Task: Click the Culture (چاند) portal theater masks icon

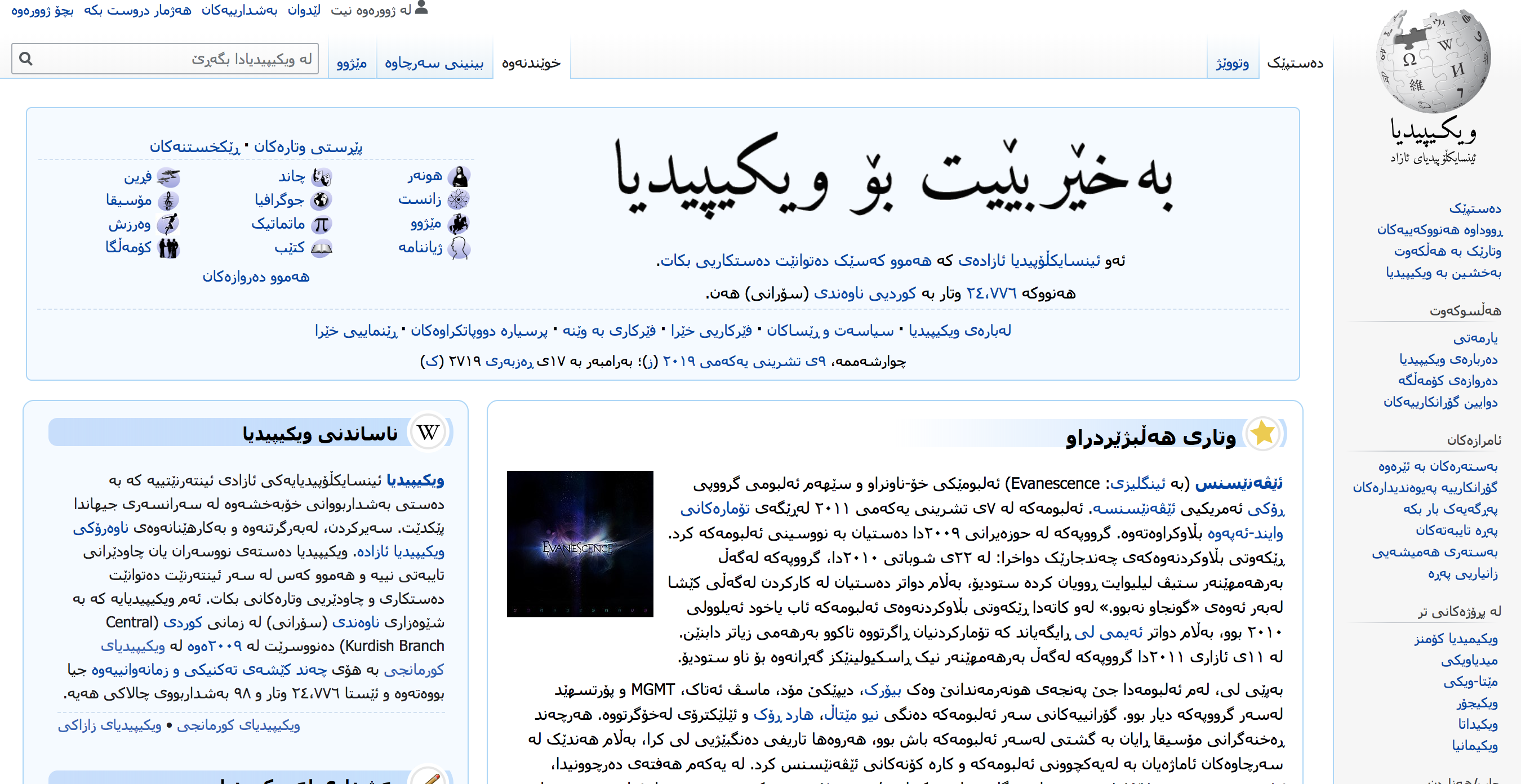Action: [x=322, y=176]
